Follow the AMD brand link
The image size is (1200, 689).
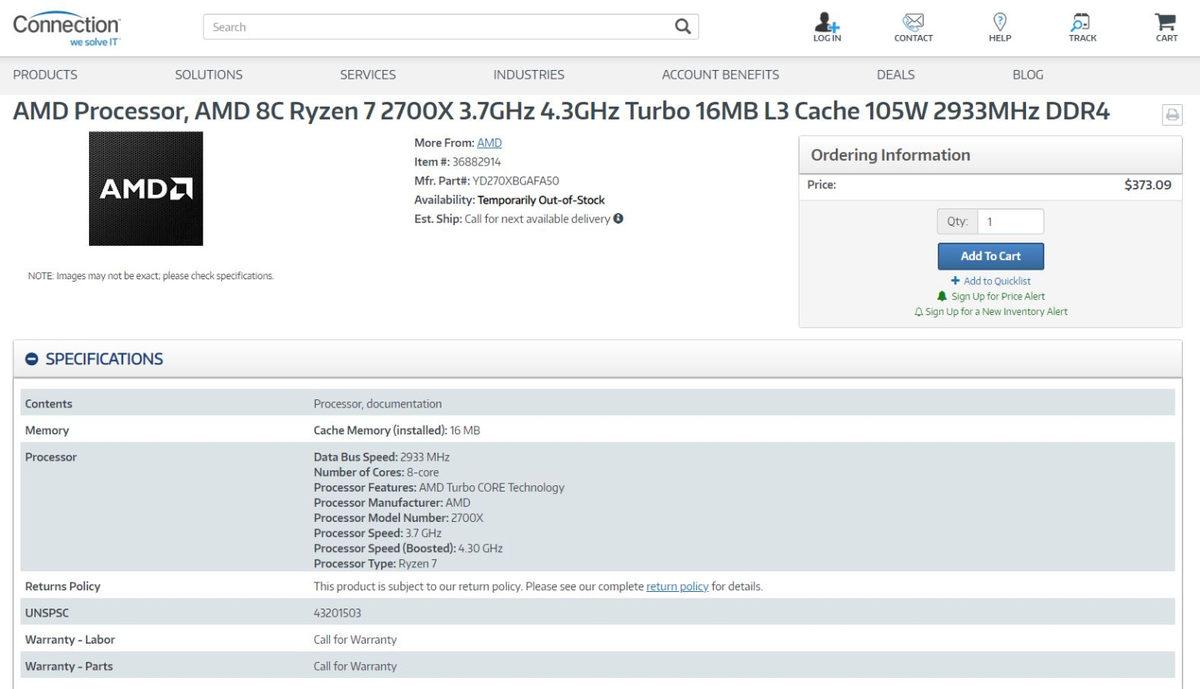[489, 142]
